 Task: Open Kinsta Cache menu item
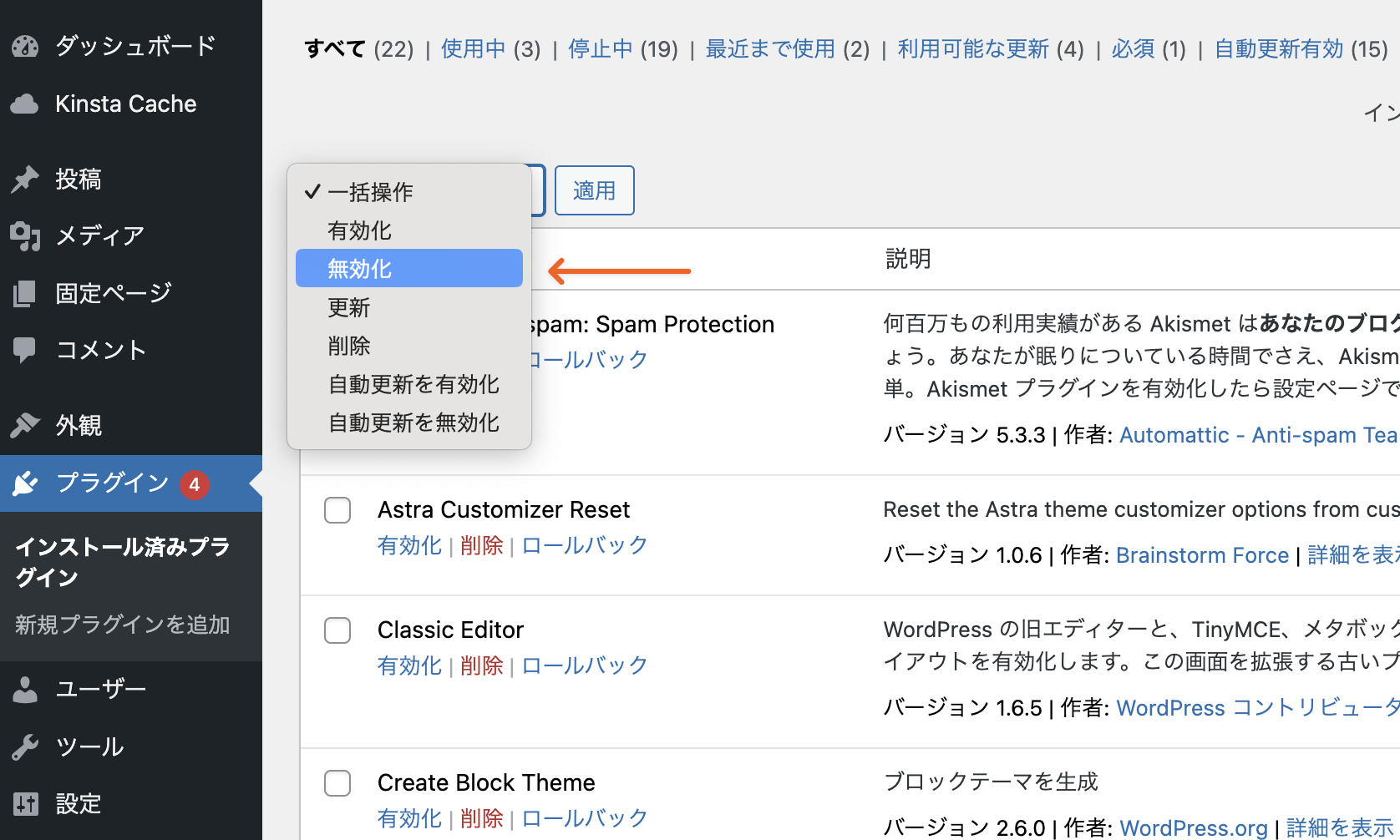tap(131, 104)
